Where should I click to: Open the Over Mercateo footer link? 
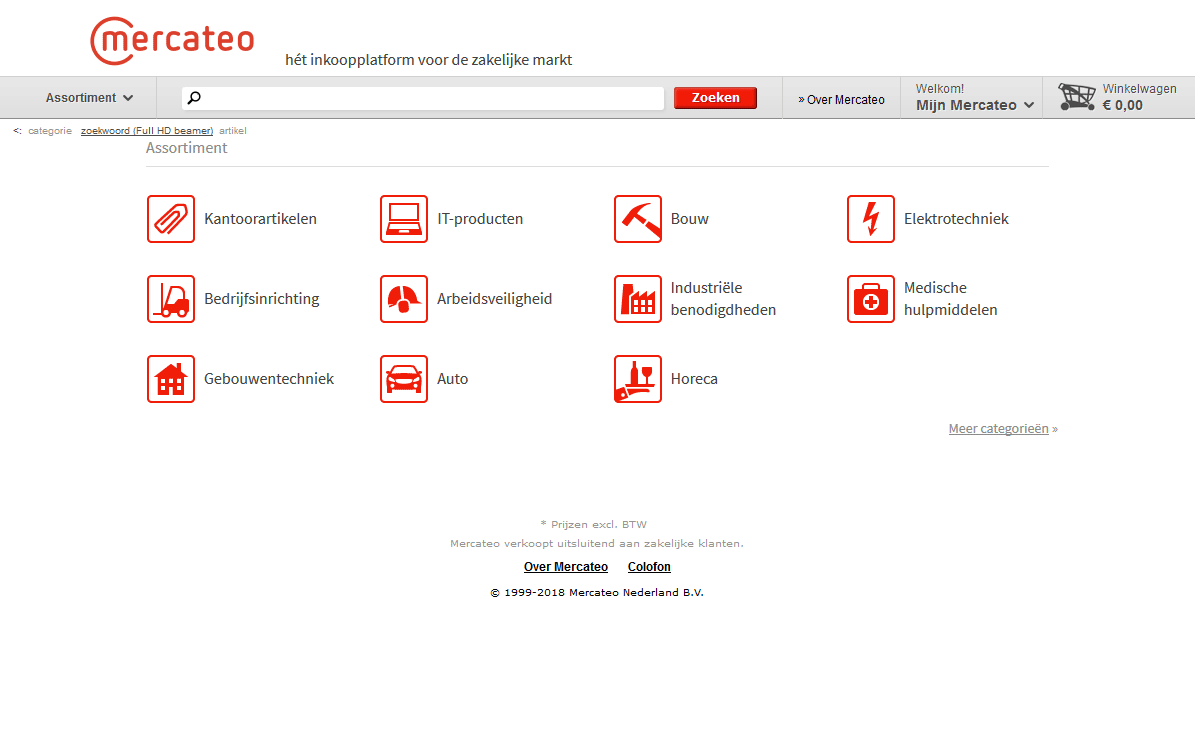[565, 567]
